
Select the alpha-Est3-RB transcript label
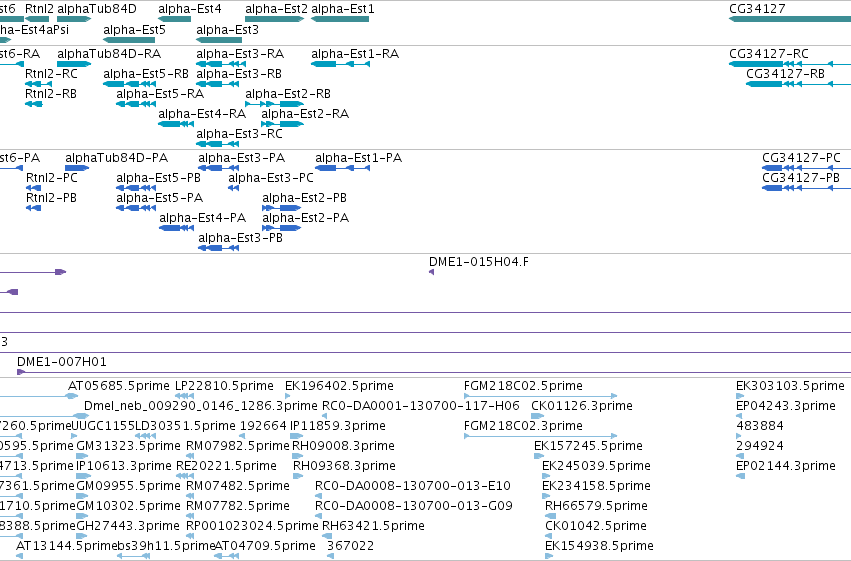click(239, 74)
